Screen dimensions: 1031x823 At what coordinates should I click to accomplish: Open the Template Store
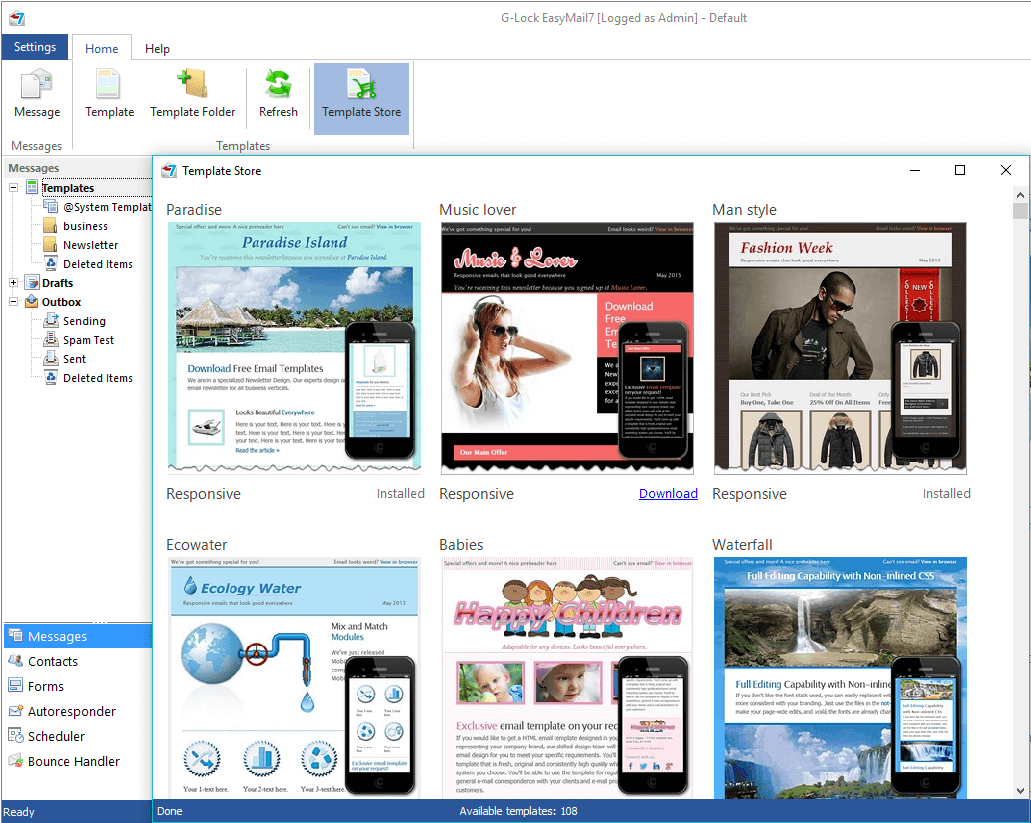361,95
